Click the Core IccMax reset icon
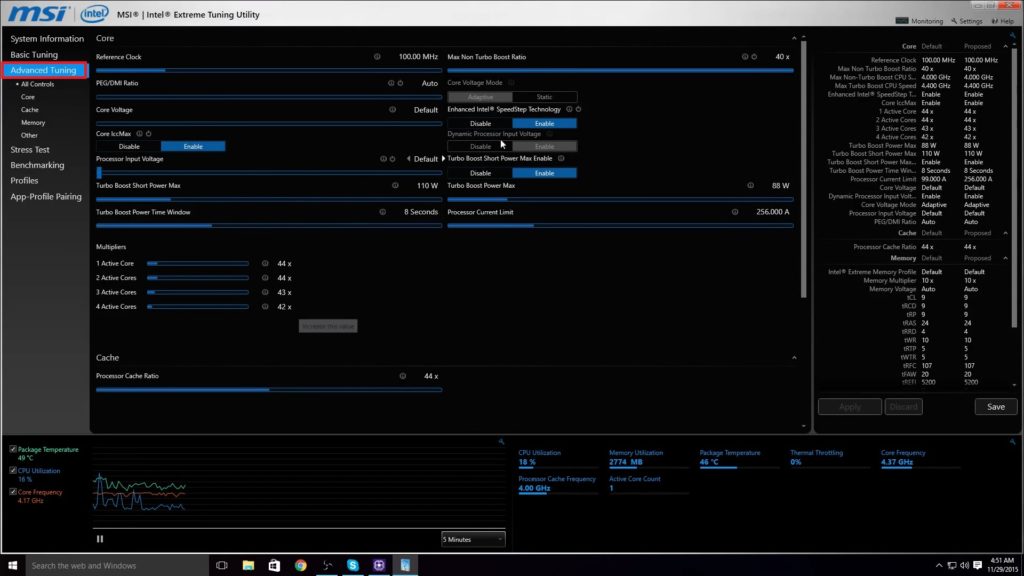 (x=149, y=134)
